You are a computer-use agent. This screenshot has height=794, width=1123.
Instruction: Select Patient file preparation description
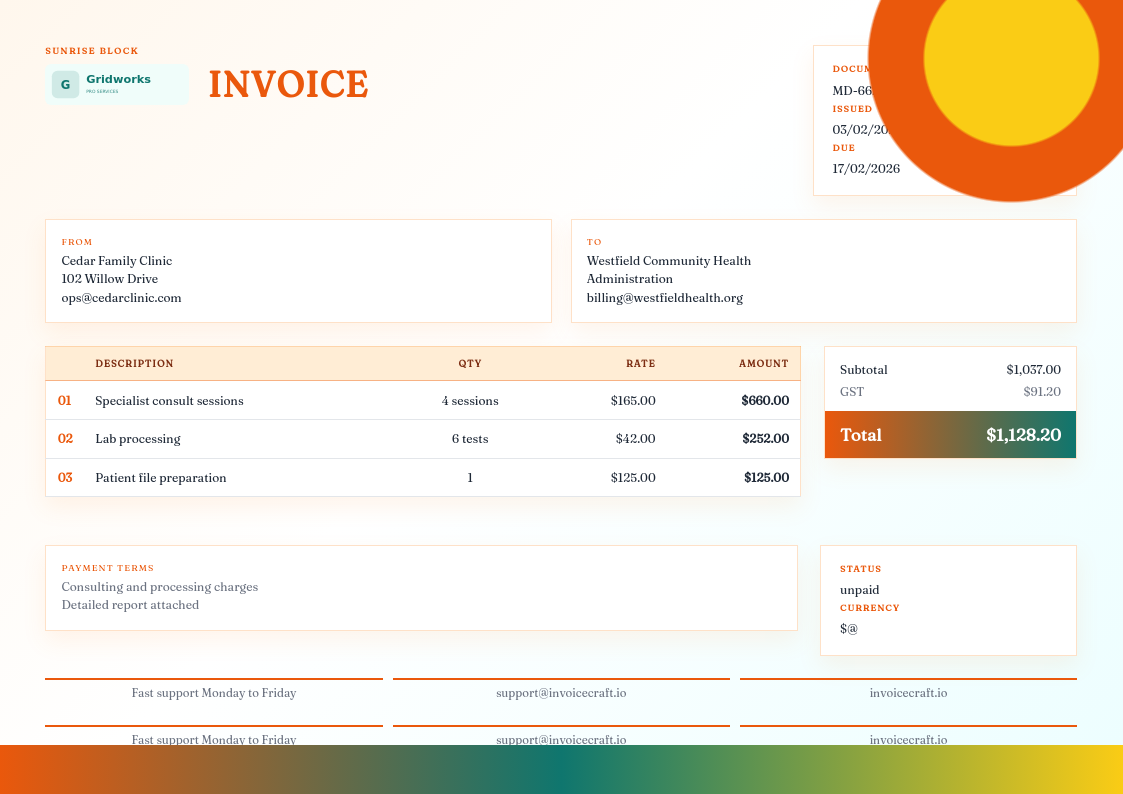point(160,478)
